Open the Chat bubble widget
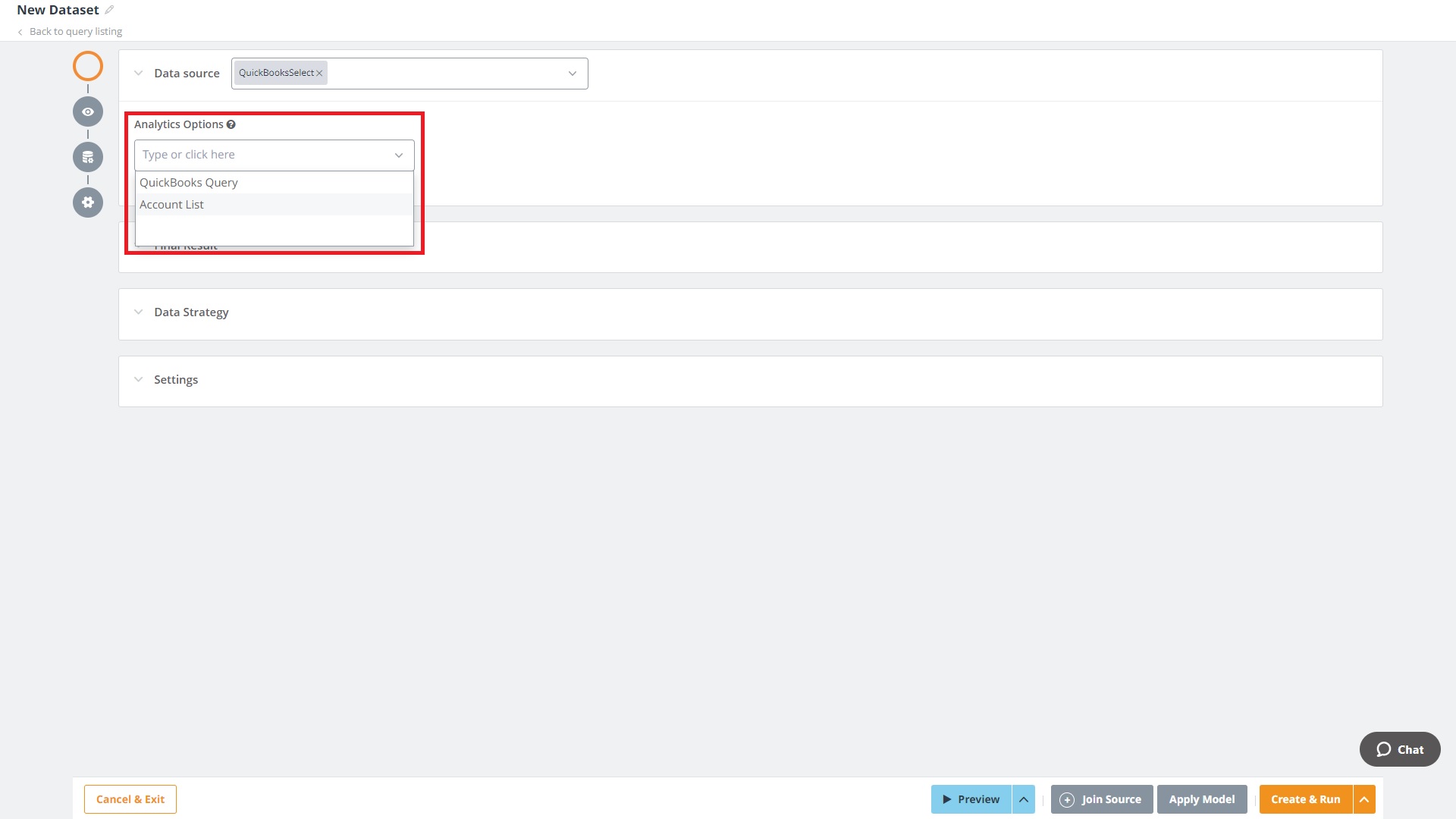 [1399, 749]
